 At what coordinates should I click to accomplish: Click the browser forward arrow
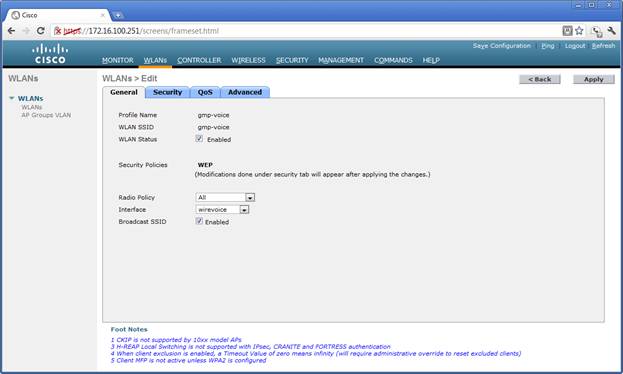point(26,31)
